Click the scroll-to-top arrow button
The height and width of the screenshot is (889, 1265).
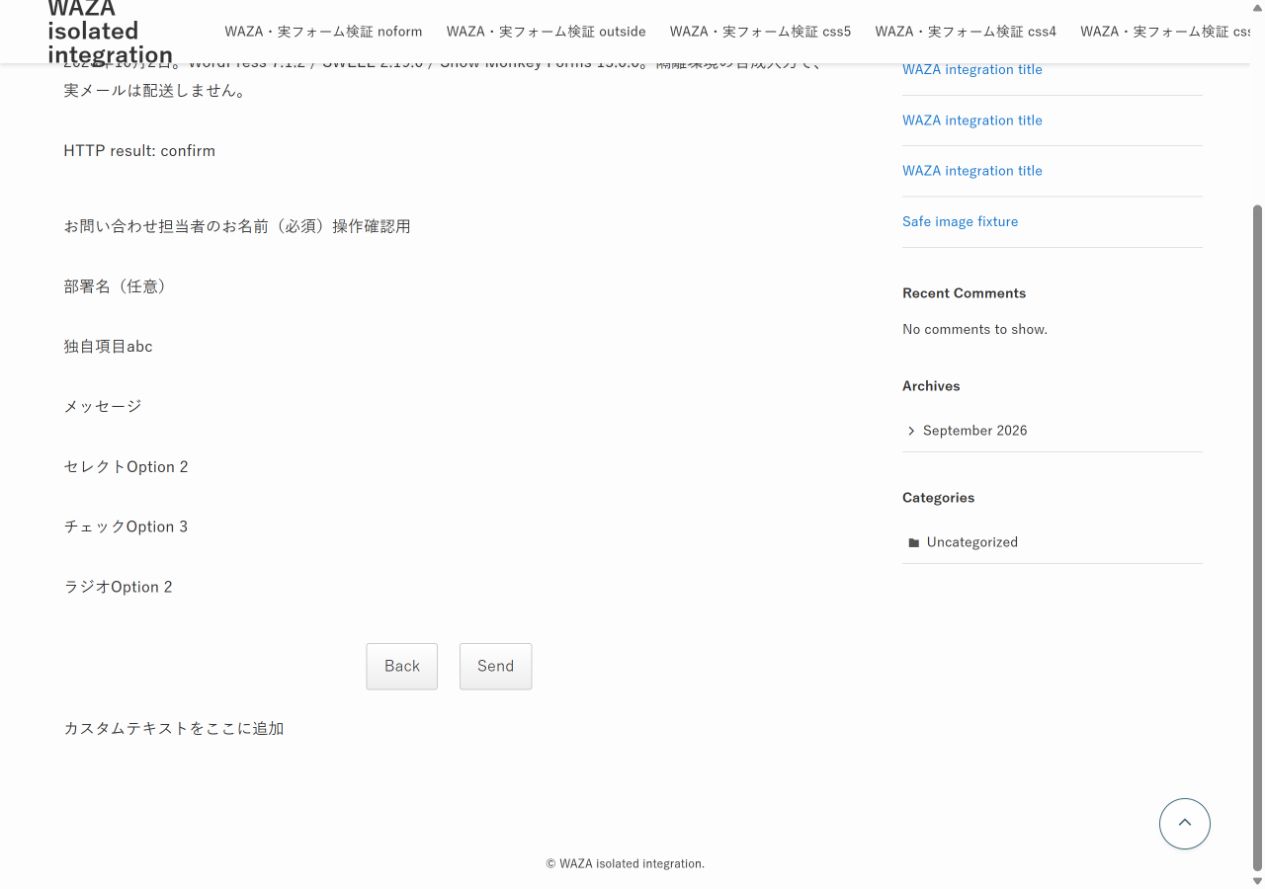pyautogui.click(x=1184, y=823)
